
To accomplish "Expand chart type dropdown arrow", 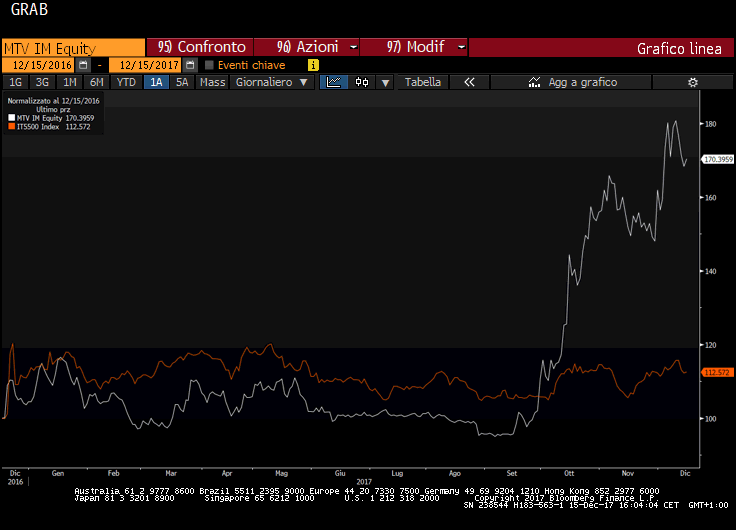I will pos(385,82).
